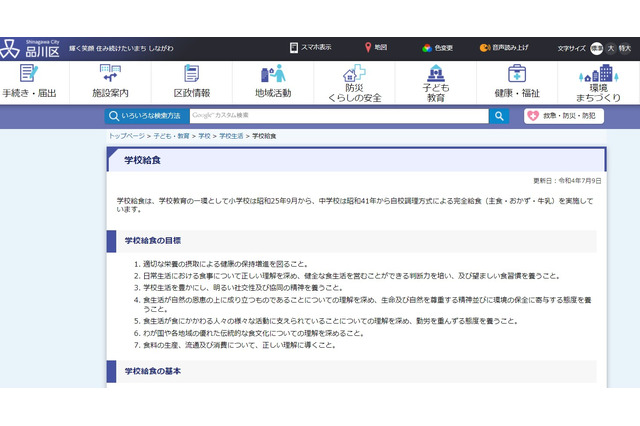Image resolution: width=640 pixels, height=426 pixels.
Task: Set text size to 大
Action: point(611,48)
